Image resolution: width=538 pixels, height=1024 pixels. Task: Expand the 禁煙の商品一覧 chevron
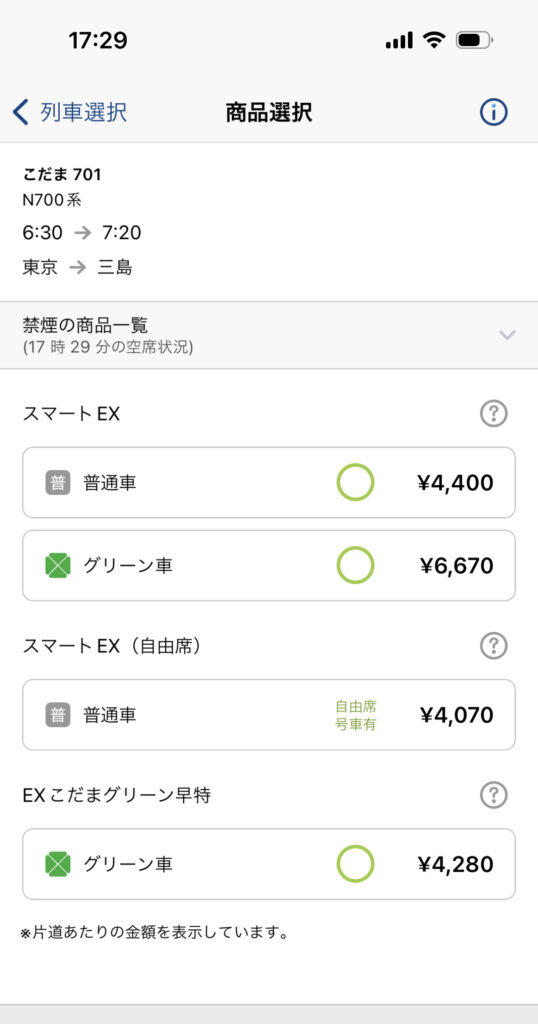point(507,335)
